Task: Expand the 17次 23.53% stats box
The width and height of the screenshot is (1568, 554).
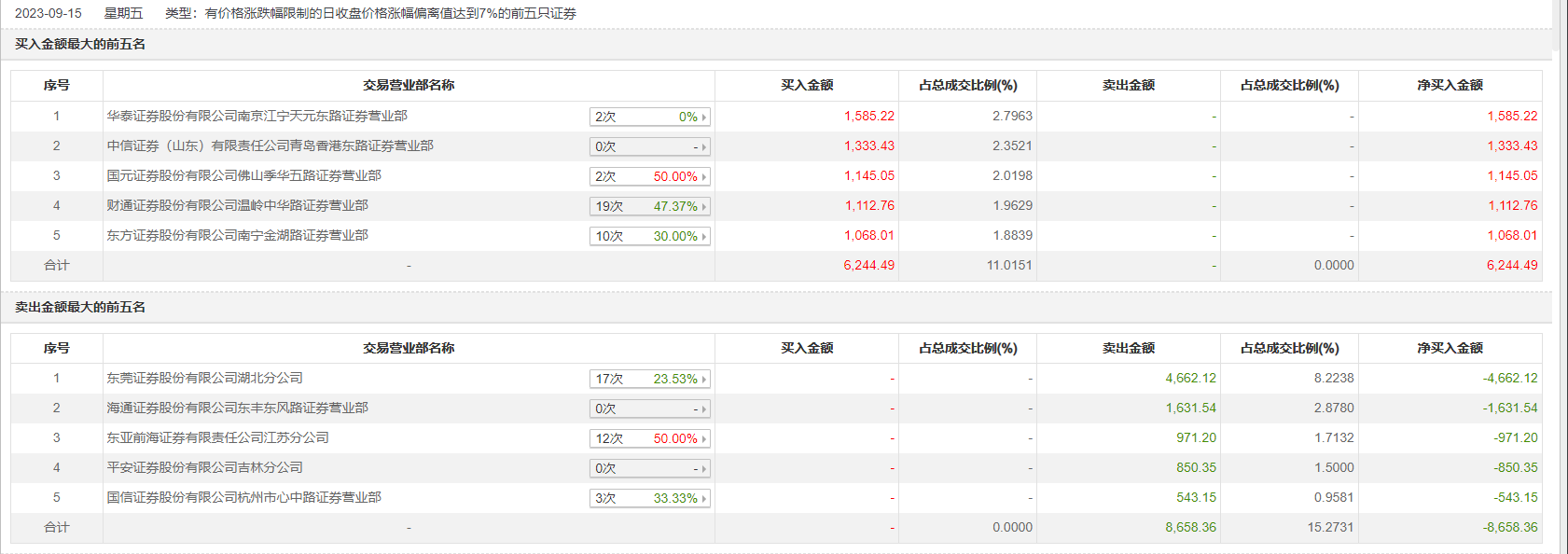Action: tap(649, 379)
